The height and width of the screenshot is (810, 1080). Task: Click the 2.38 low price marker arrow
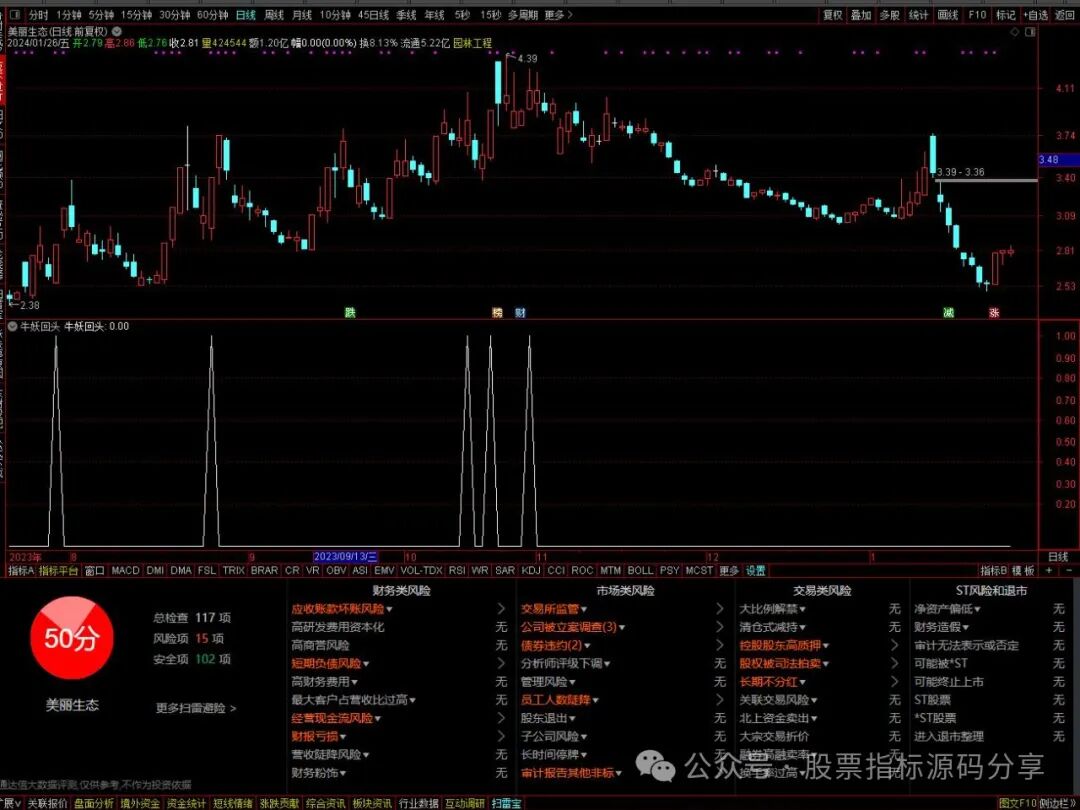(14, 304)
